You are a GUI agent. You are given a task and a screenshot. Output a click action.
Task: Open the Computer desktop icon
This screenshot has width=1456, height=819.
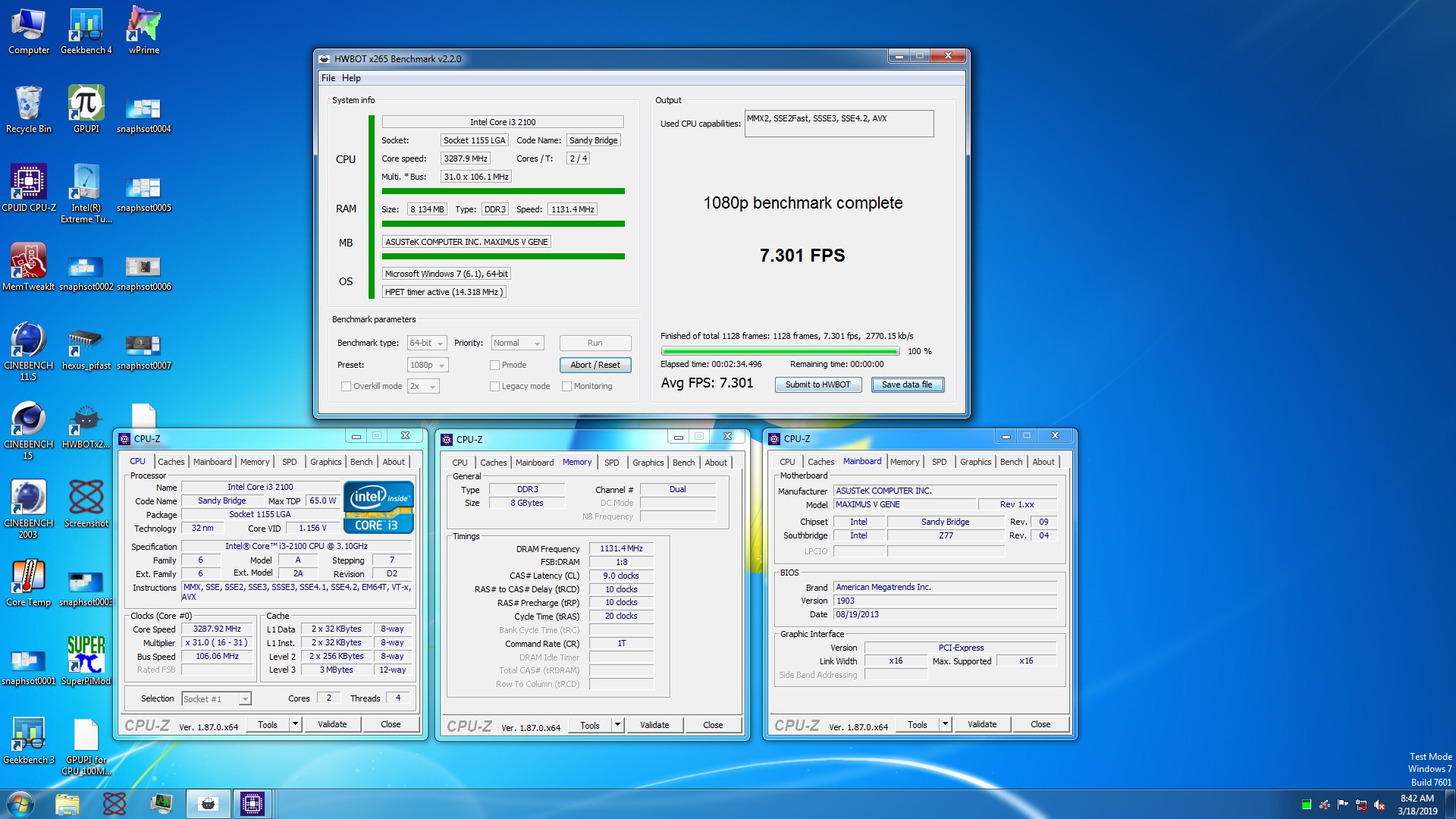[29, 31]
